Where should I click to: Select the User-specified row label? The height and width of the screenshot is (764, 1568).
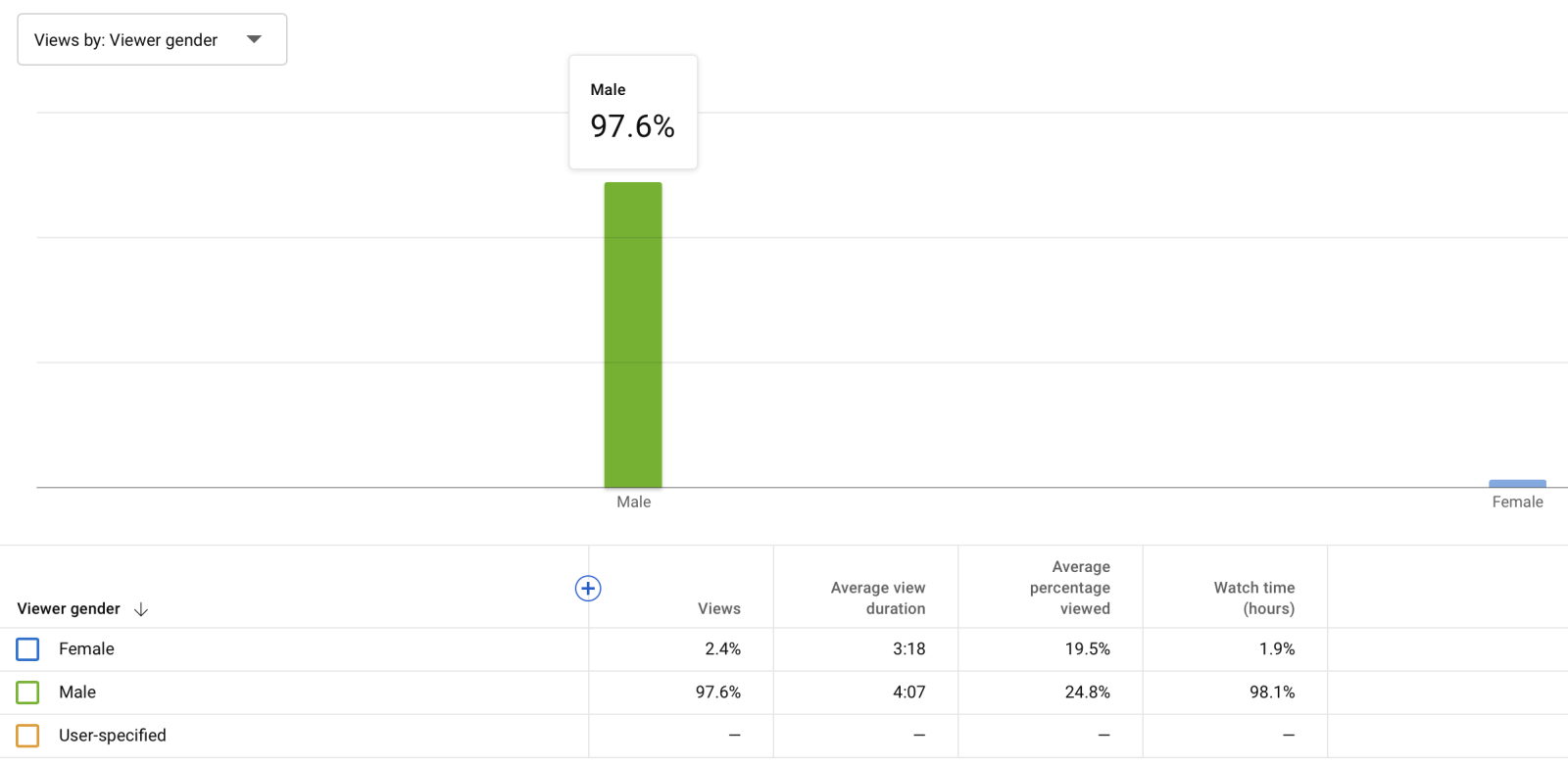(x=113, y=736)
